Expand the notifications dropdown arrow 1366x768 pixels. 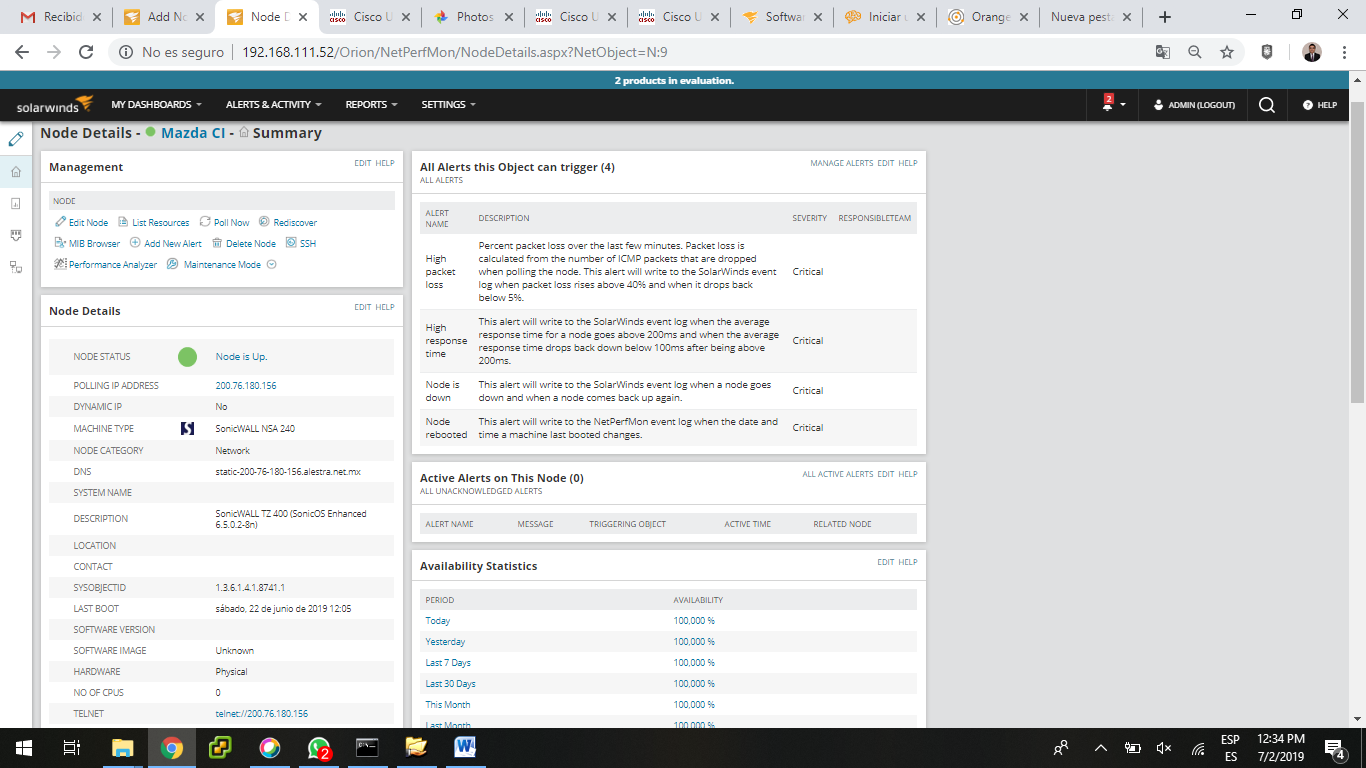click(1123, 105)
